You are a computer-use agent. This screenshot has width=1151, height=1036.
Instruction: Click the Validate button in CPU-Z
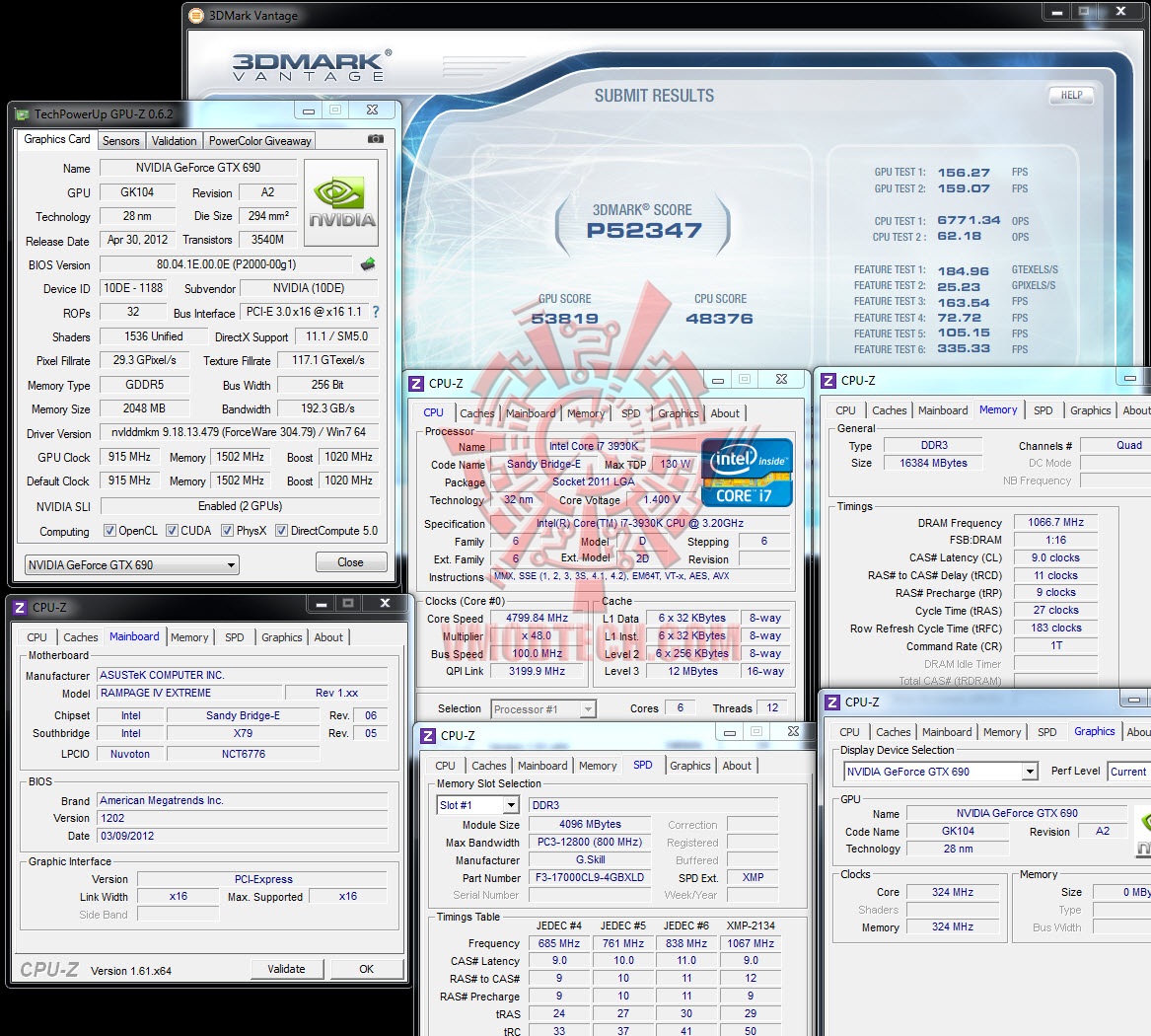tap(286, 969)
